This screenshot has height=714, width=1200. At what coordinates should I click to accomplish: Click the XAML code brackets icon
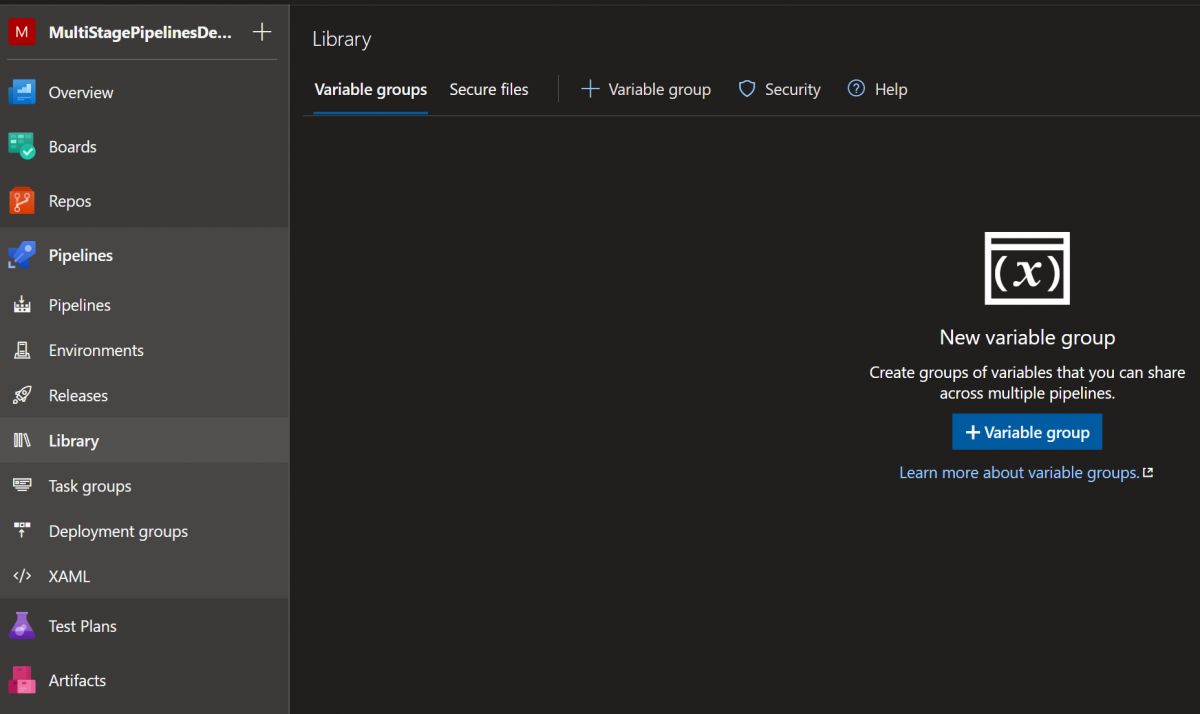[x=22, y=577]
